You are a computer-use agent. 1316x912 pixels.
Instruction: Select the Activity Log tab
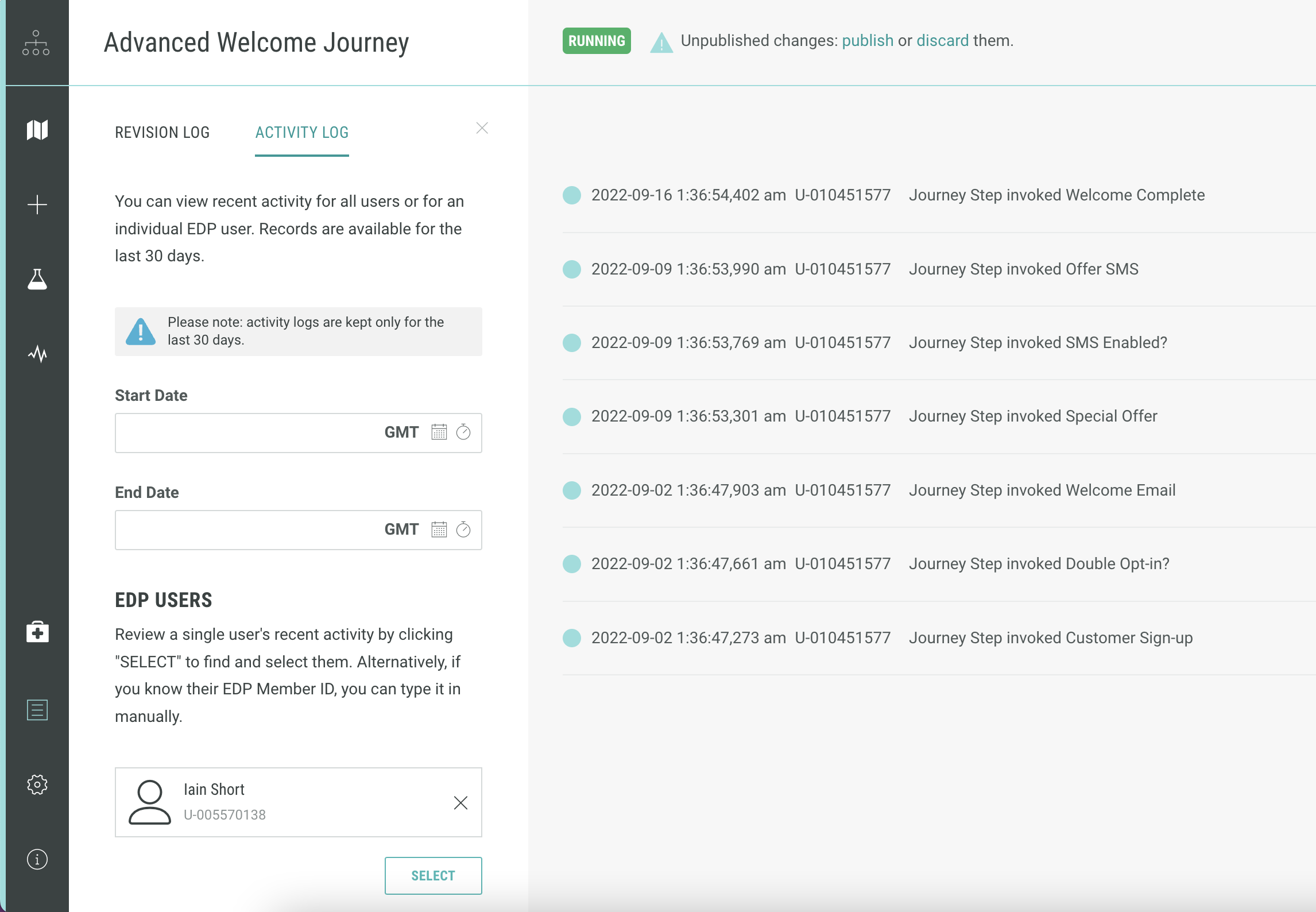click(x=302, y=133)
